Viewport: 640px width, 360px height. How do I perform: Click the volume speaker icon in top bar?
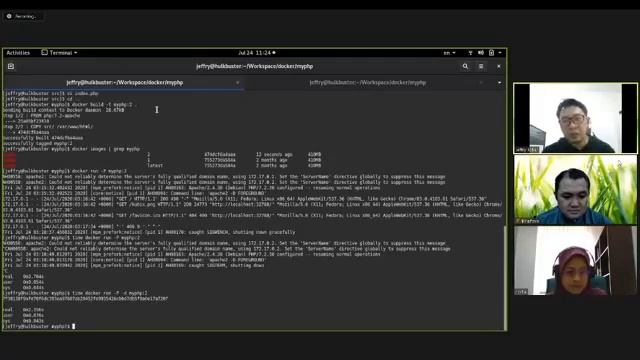point(481,53)
